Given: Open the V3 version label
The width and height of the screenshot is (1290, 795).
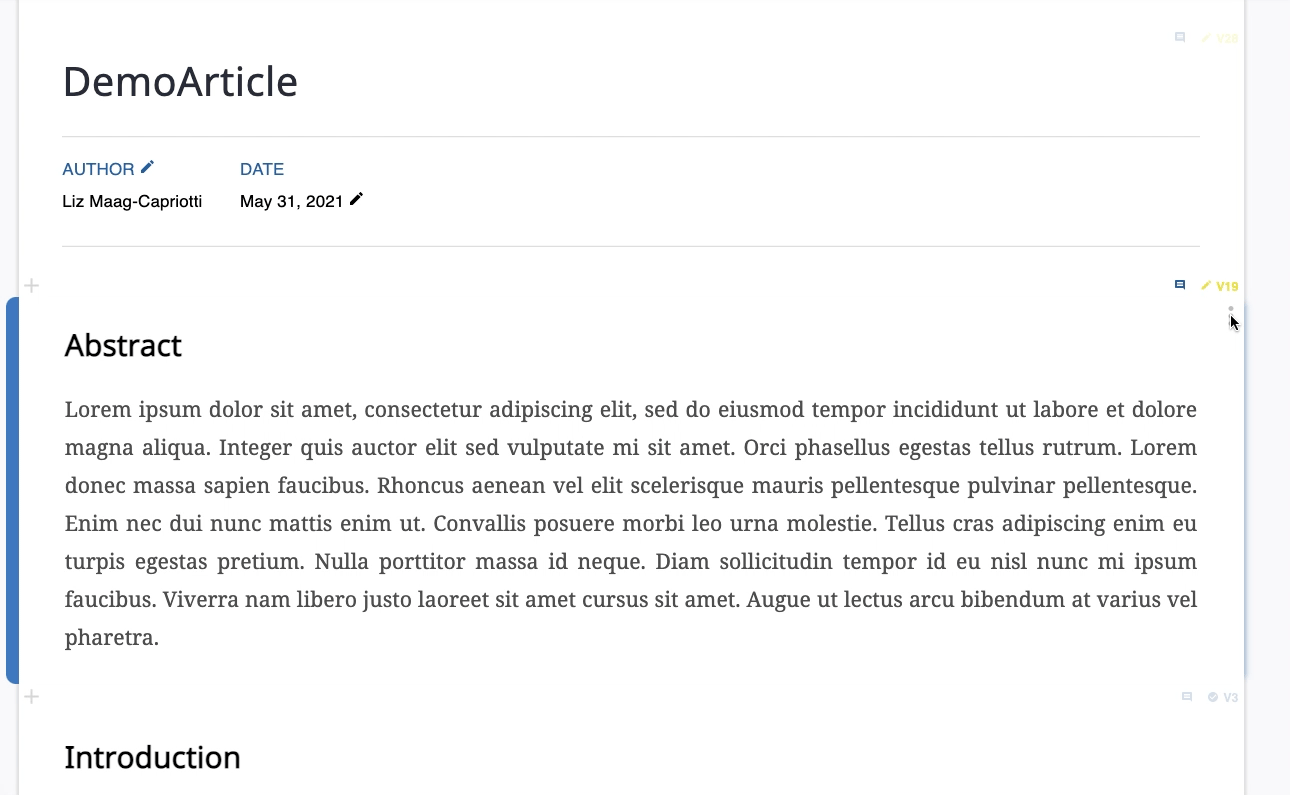Looking at the screenshot, I should 1231,697.
